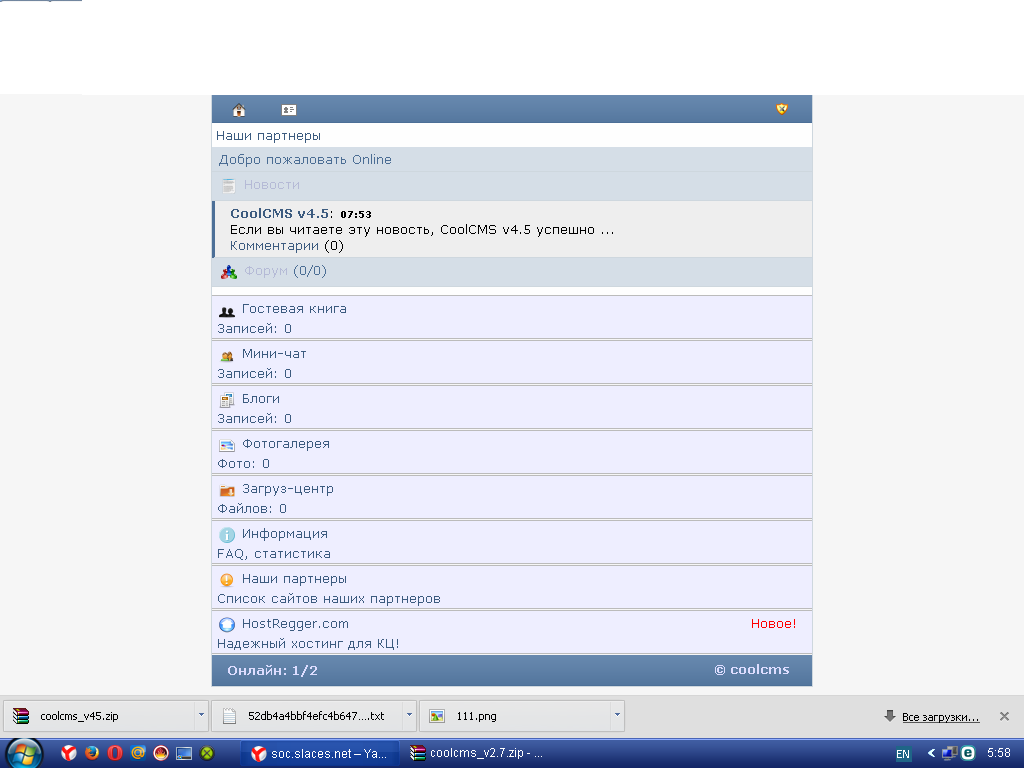The width and height of the screenshot is (1024, 768).
Task: Open Комментарии for the news item
Action: (x=274, y=245)
